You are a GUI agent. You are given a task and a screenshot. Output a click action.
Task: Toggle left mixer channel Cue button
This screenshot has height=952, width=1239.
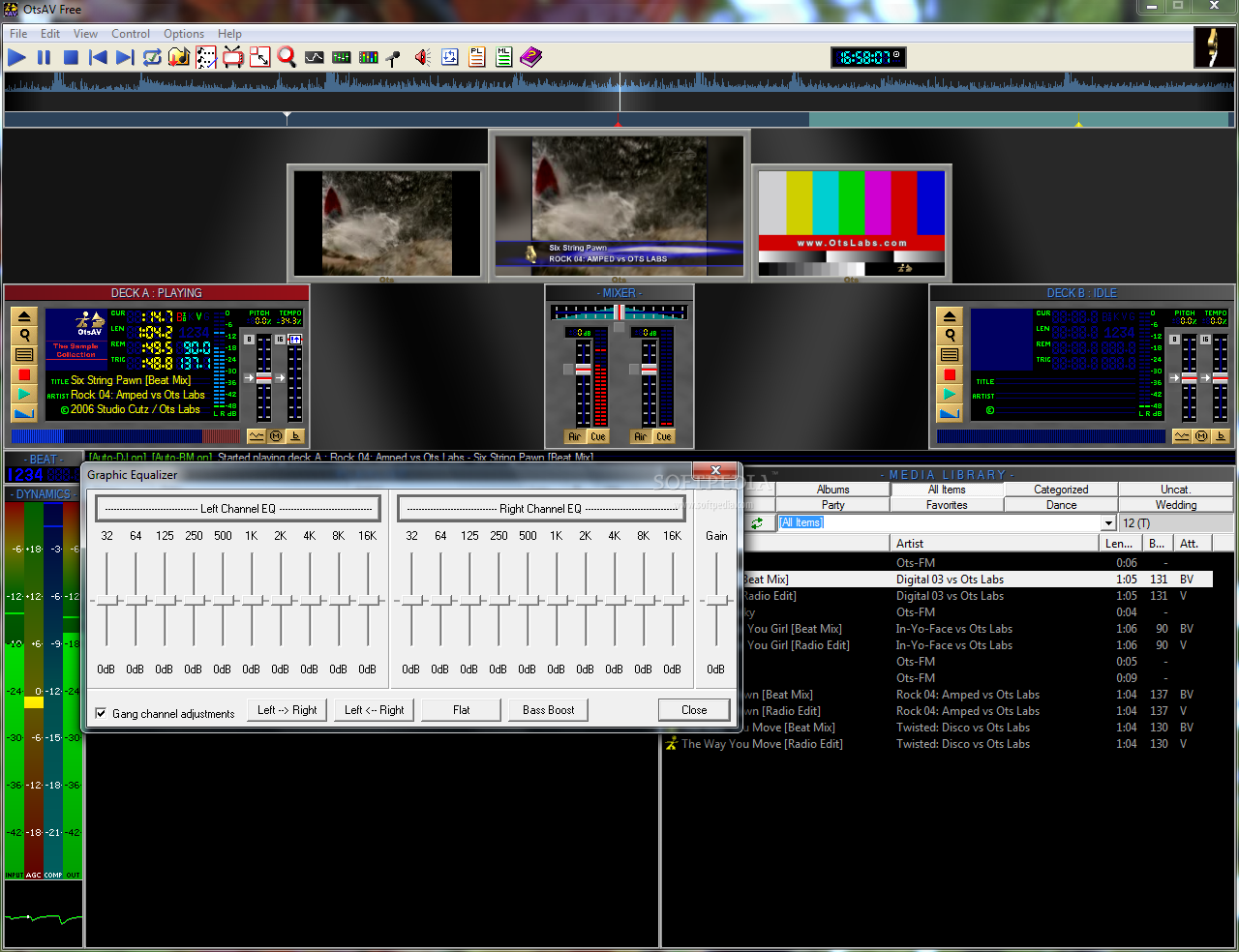[x=598, y=436]
